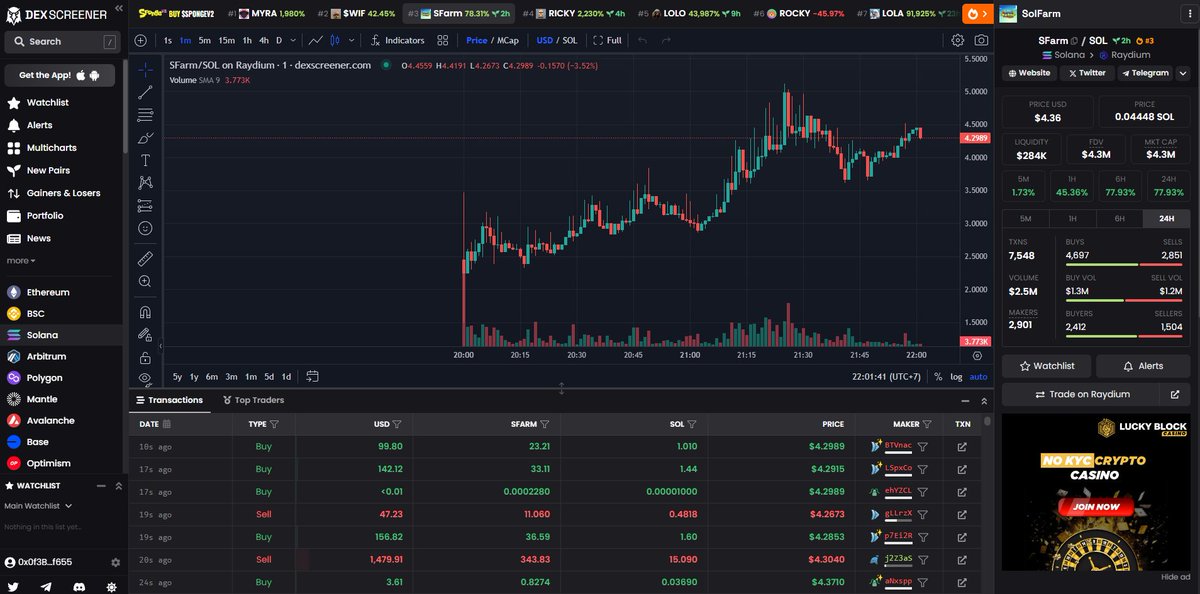Image resolution: width=1200 pixels, height=594 pixels.
Task: Toggle auto scale on the chart
Action: tap(978, 377)
